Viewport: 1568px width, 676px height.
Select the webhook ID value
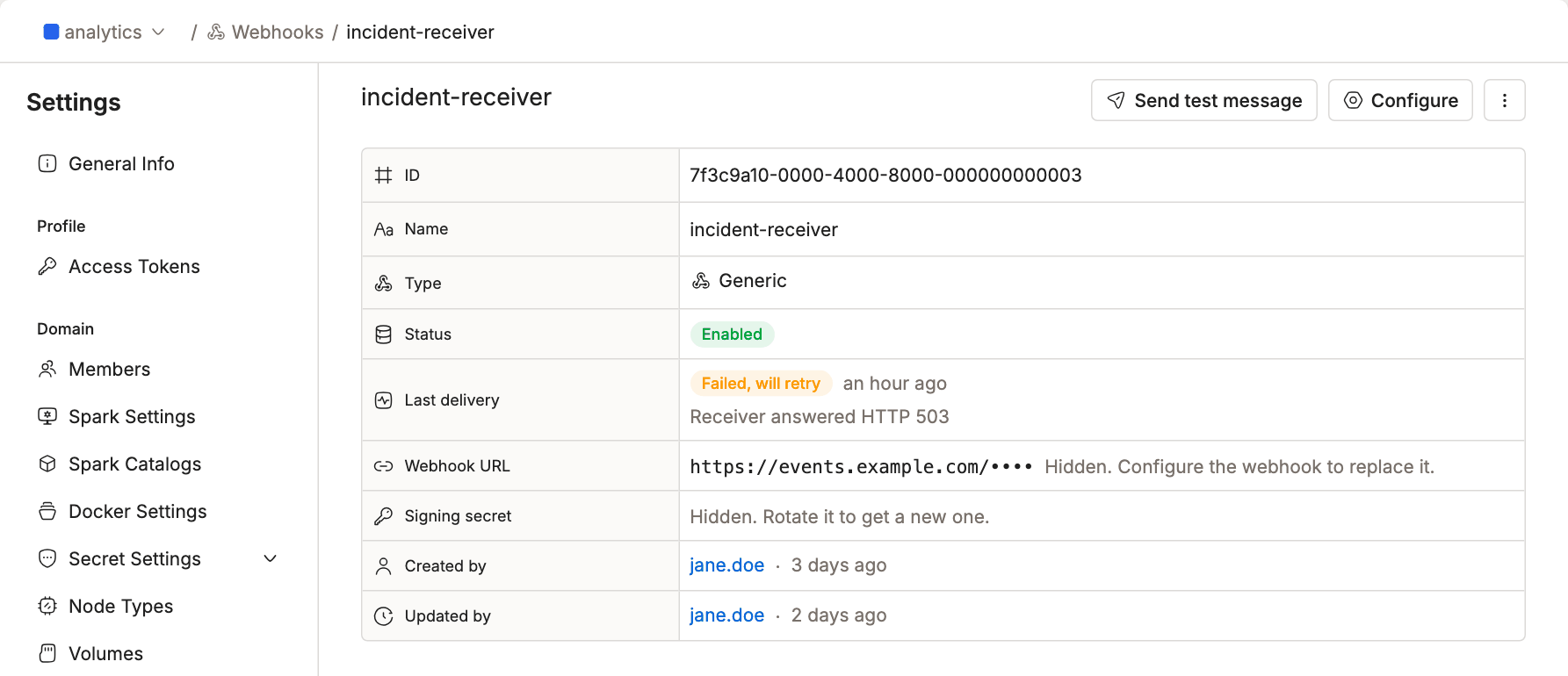[x=885, y=176]
